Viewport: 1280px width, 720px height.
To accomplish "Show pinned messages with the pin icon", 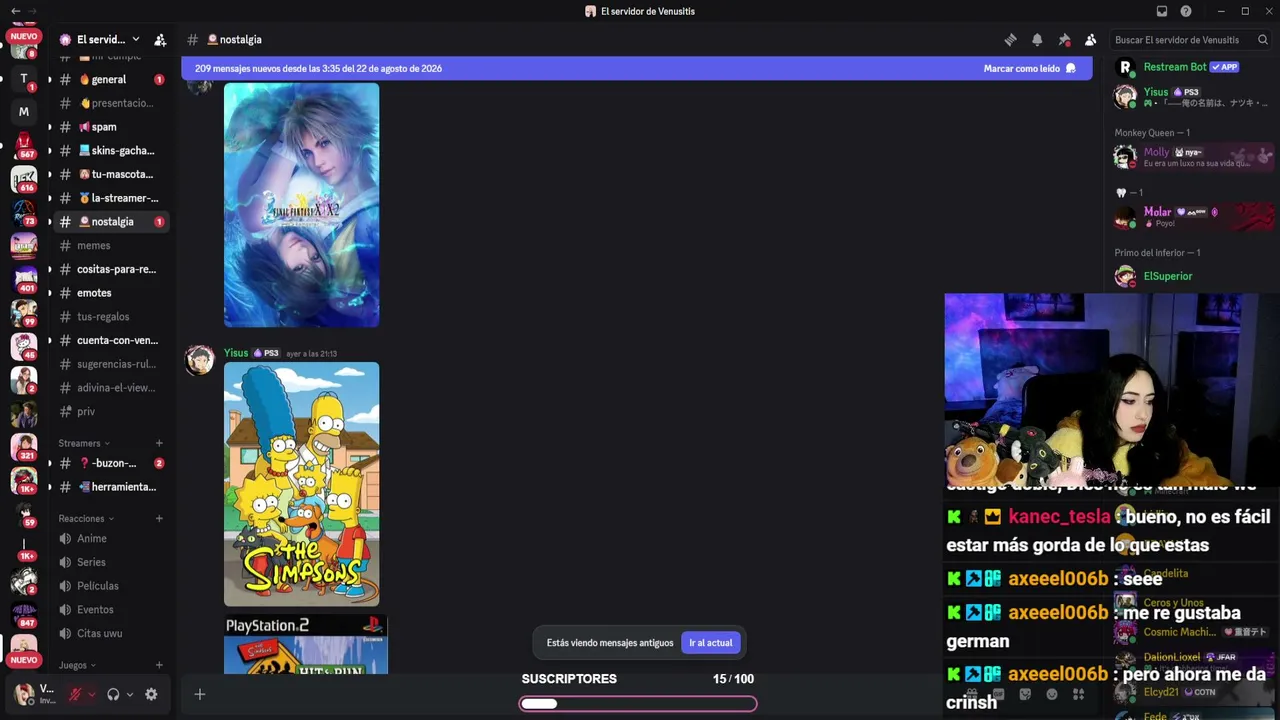I will pos(1064,40).
